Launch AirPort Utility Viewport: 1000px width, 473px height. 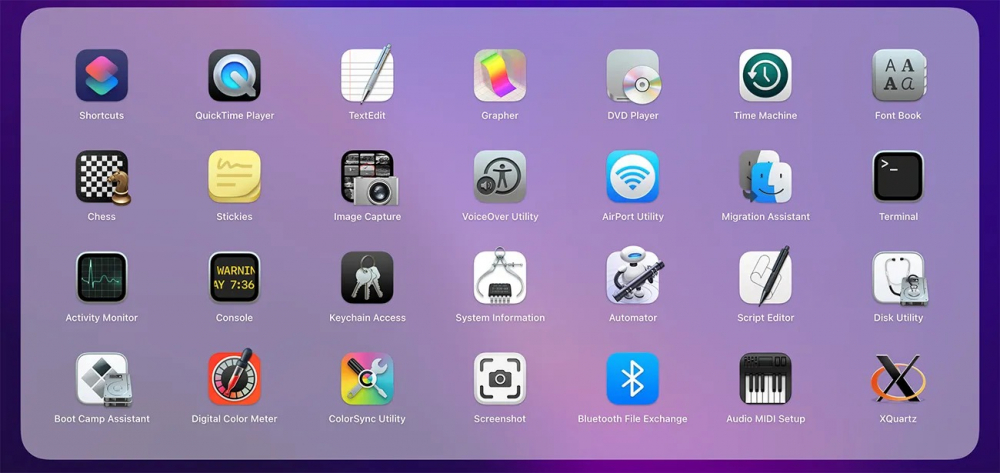coord(633,177)
